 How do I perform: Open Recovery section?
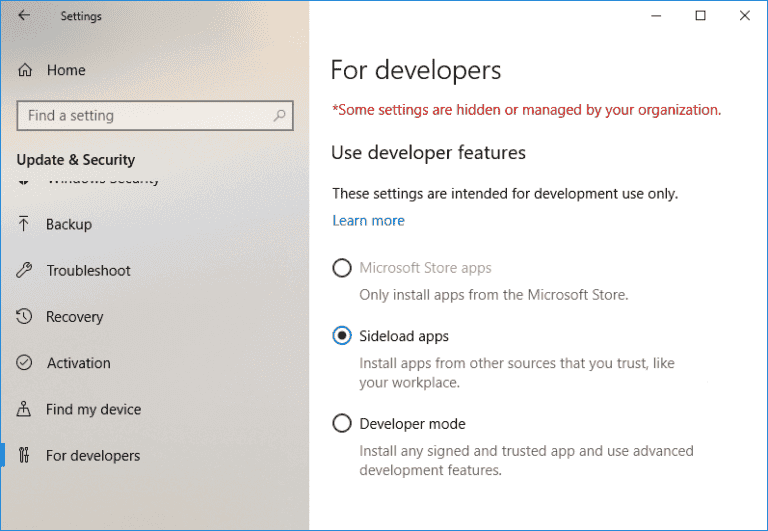pyautogui.click(x=74, y=317)
